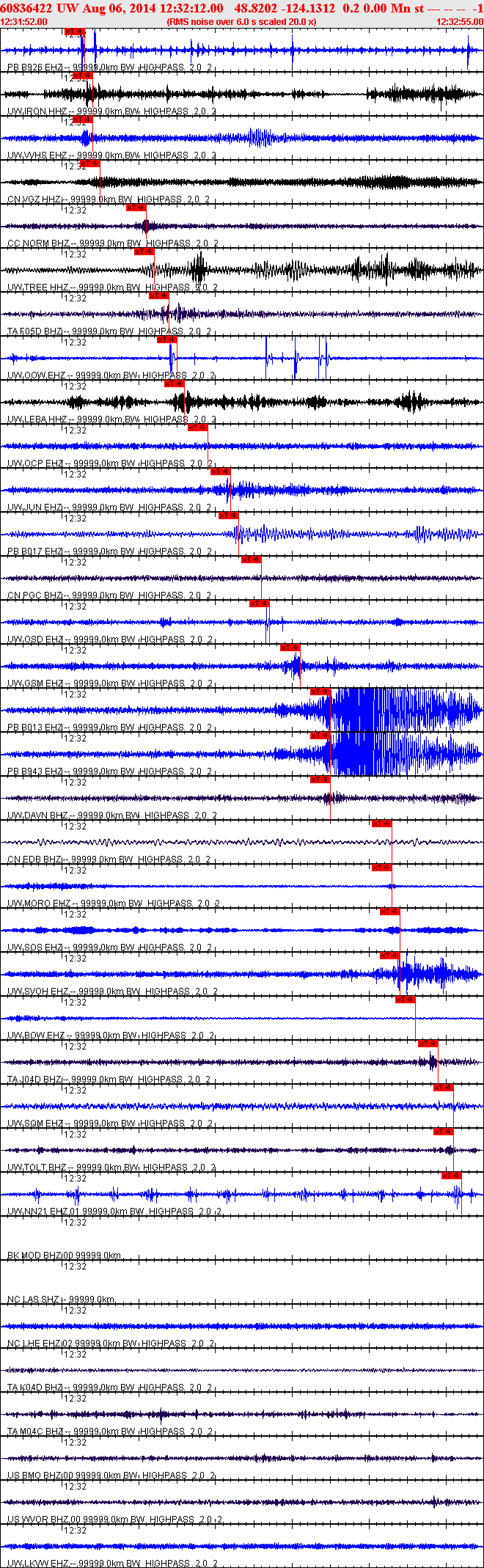The width and height of the screenshot is (484, 1568).
Task: Click the pick flag on the CN EDB trace
Action: 381,823
